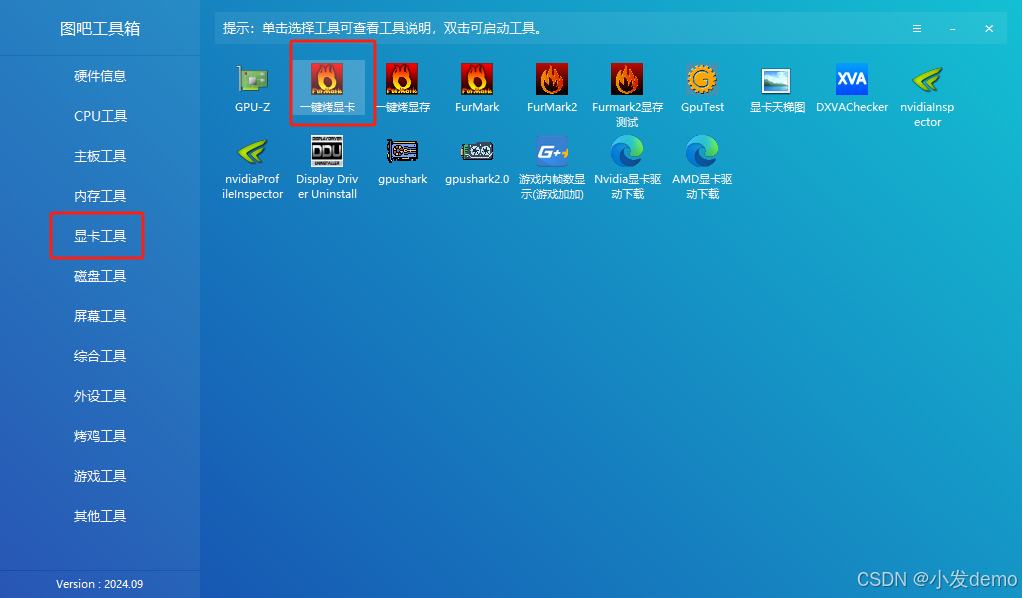Minimize the 图吧工具箱 window
Screen dimensions: 1022x598
[x=952, y=29]
